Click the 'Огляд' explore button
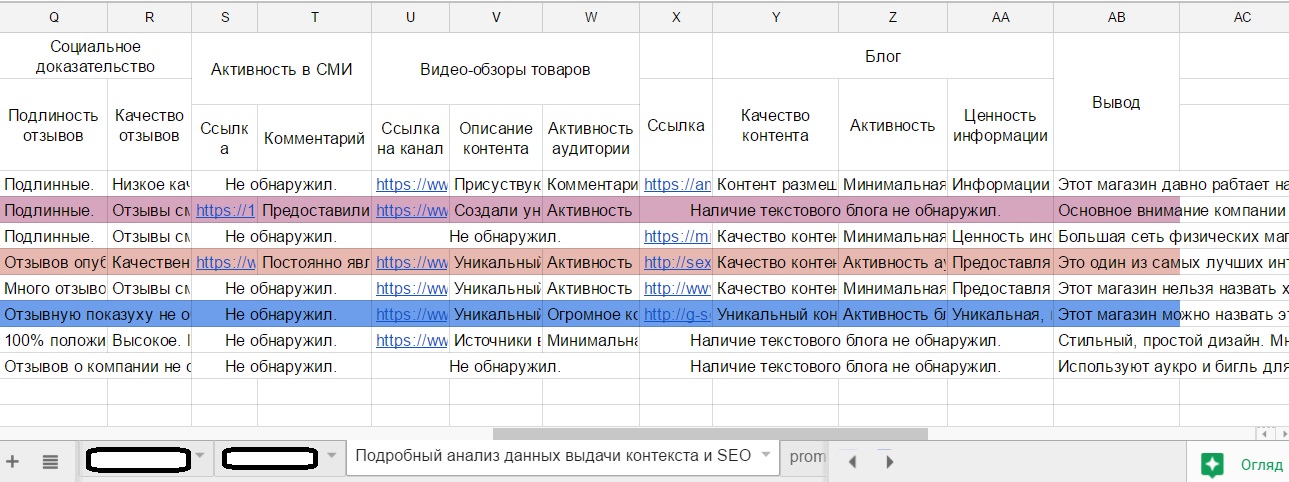The image size is (1289, 482). pyautogui.click(x=1261, y=465)
